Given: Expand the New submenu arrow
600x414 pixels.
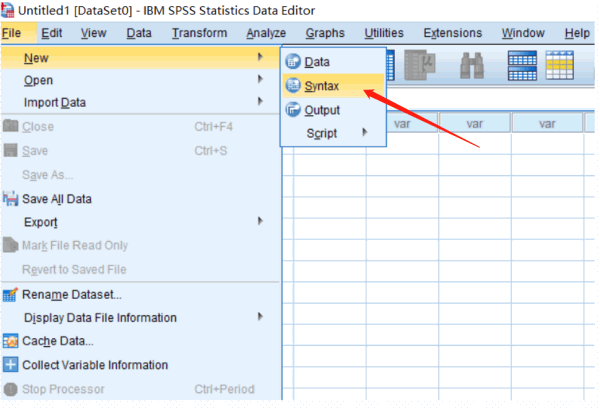Looking at the screenshot, I should tap(260, 57).
